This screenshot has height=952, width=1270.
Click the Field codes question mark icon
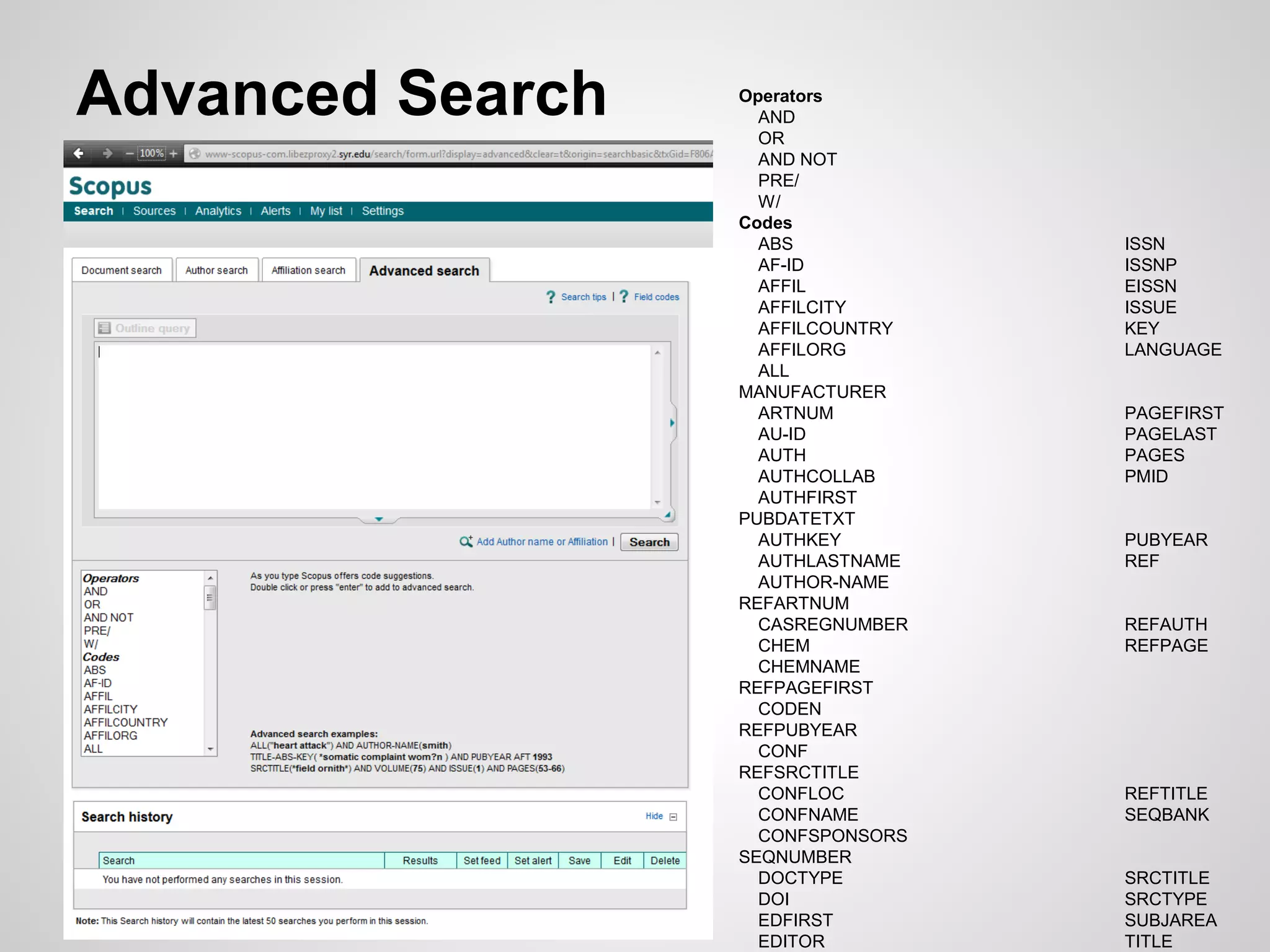pyautogui.click(x=624, y=297)
